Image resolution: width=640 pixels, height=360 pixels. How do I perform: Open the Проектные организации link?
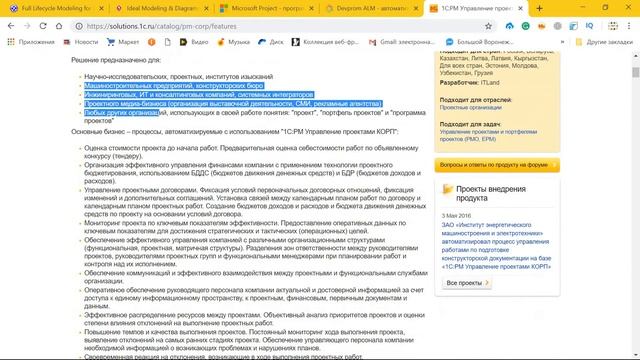tap(471, 107)
